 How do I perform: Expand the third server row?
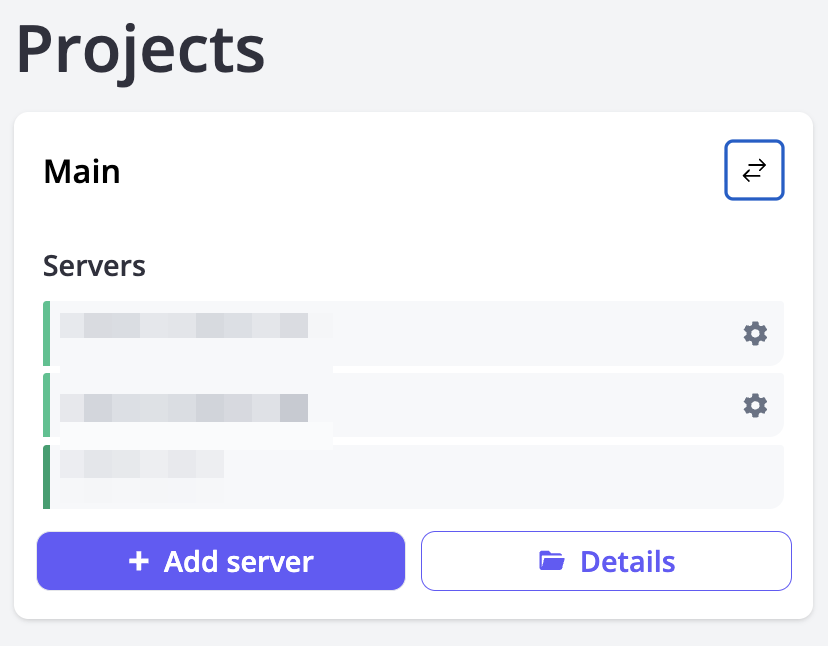click(x=400, y=476)
